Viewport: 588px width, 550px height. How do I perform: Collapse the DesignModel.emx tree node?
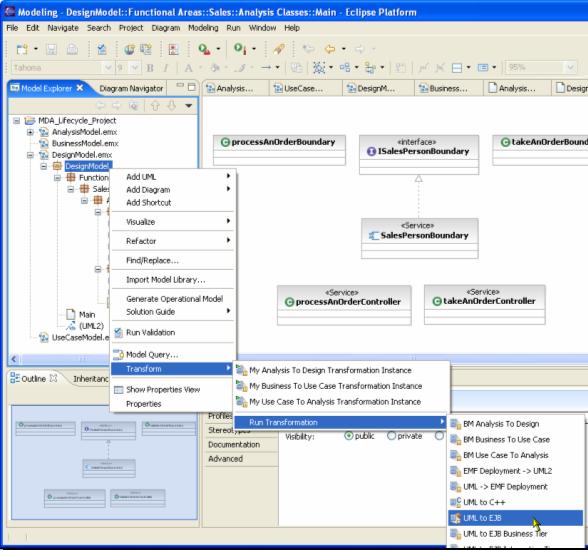pos(30,155)
